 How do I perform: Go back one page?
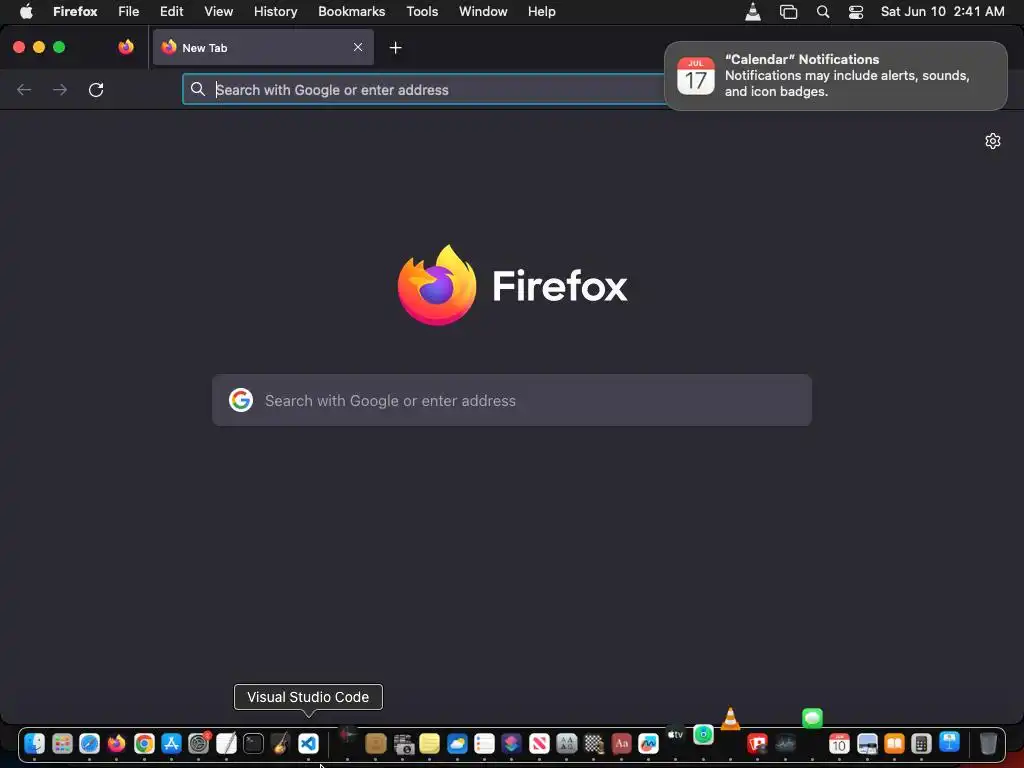pyautogui.click(x=24, y=89)
